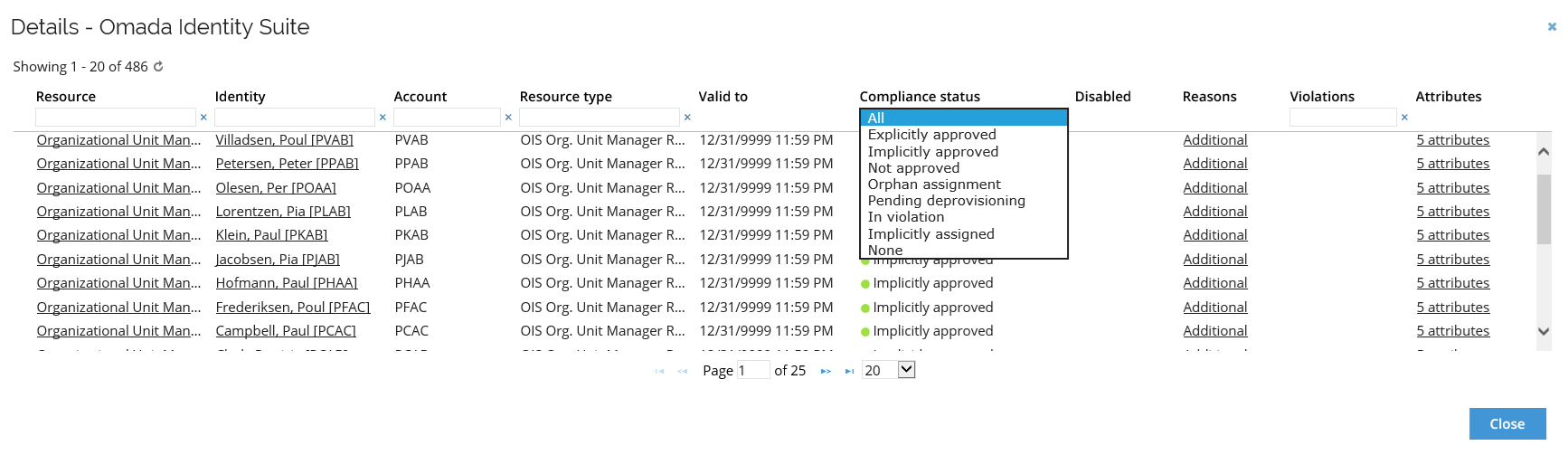Open identity Campbell, Paul [PCAC]

coord(286,331)
